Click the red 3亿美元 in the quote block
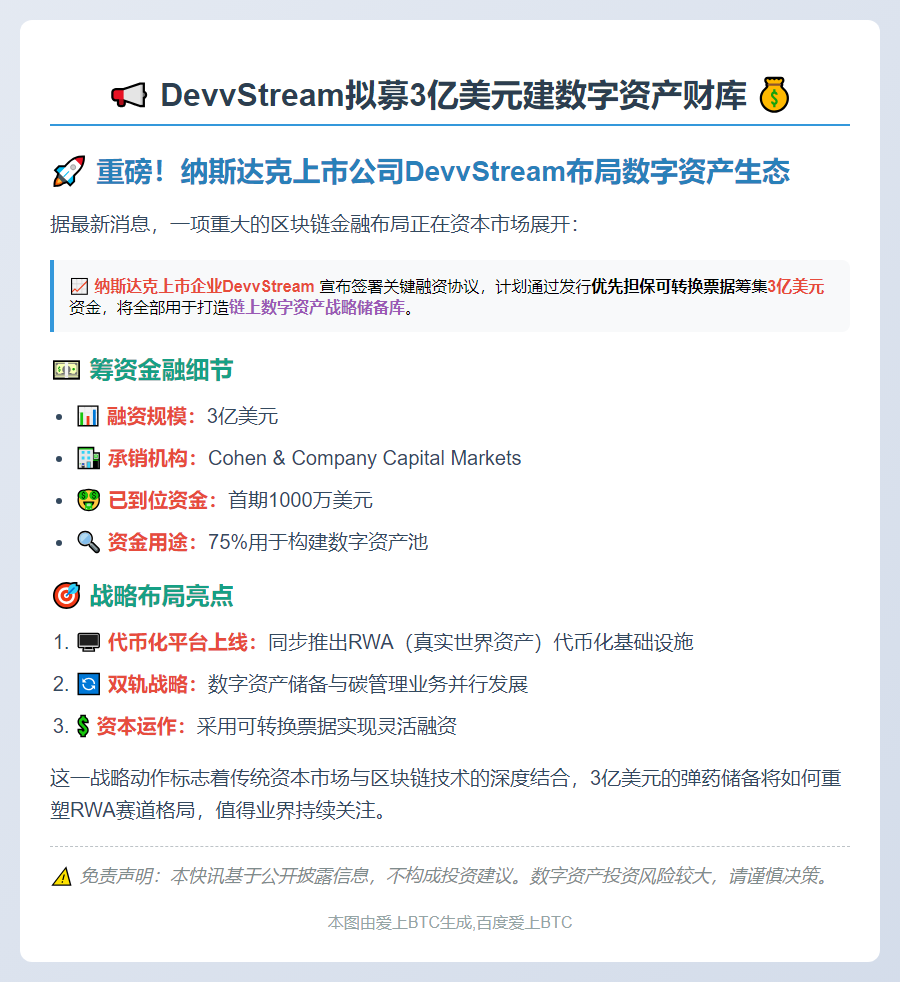900x982 pixels. (x=795, y=287)
